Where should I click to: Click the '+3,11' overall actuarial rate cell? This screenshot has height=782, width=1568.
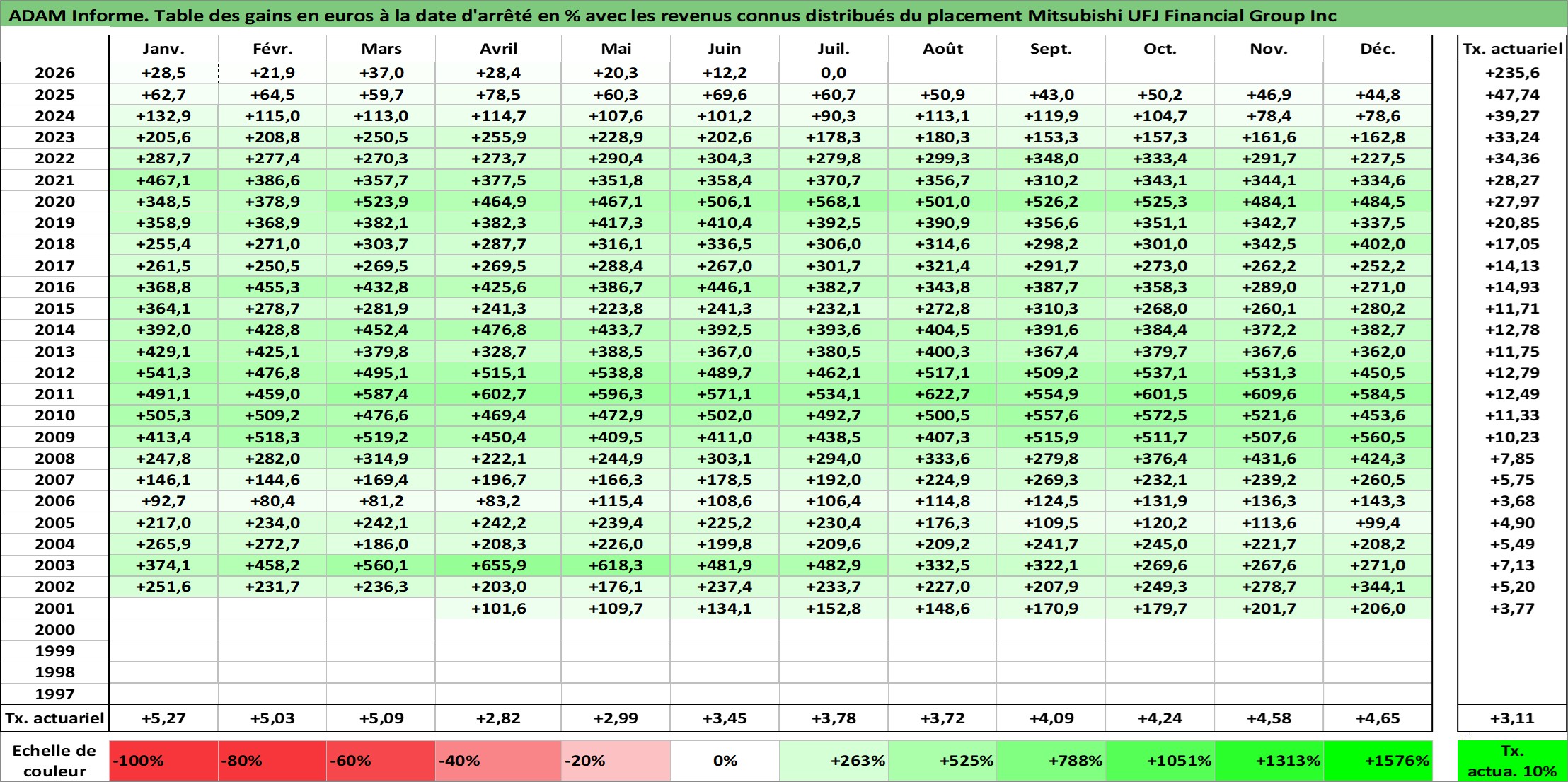(1512, 718)
